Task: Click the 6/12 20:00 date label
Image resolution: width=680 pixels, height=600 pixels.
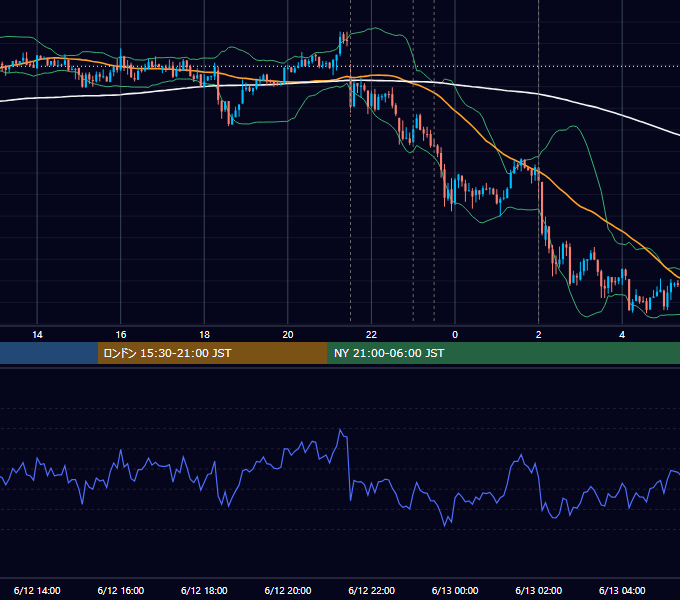Action: tap(288, 590)
